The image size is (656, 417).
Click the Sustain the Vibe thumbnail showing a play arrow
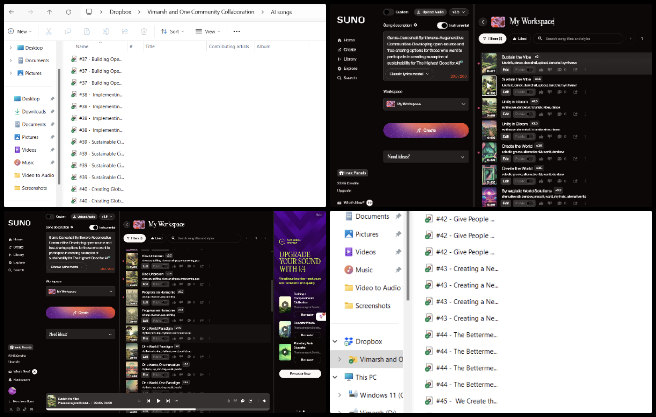pos(489,85)
